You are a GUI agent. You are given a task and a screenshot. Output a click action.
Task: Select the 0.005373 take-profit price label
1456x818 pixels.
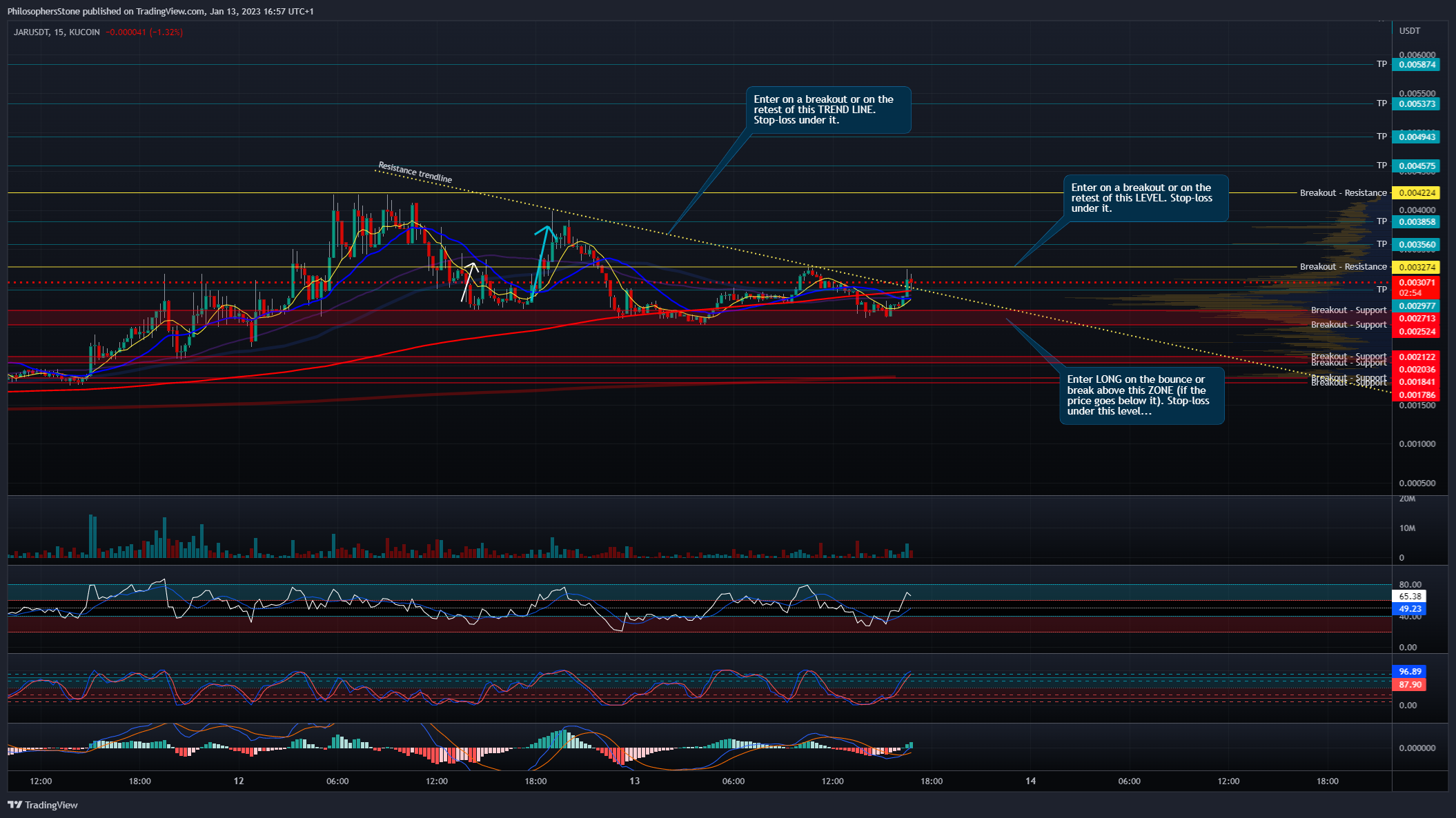[1415, 104]
